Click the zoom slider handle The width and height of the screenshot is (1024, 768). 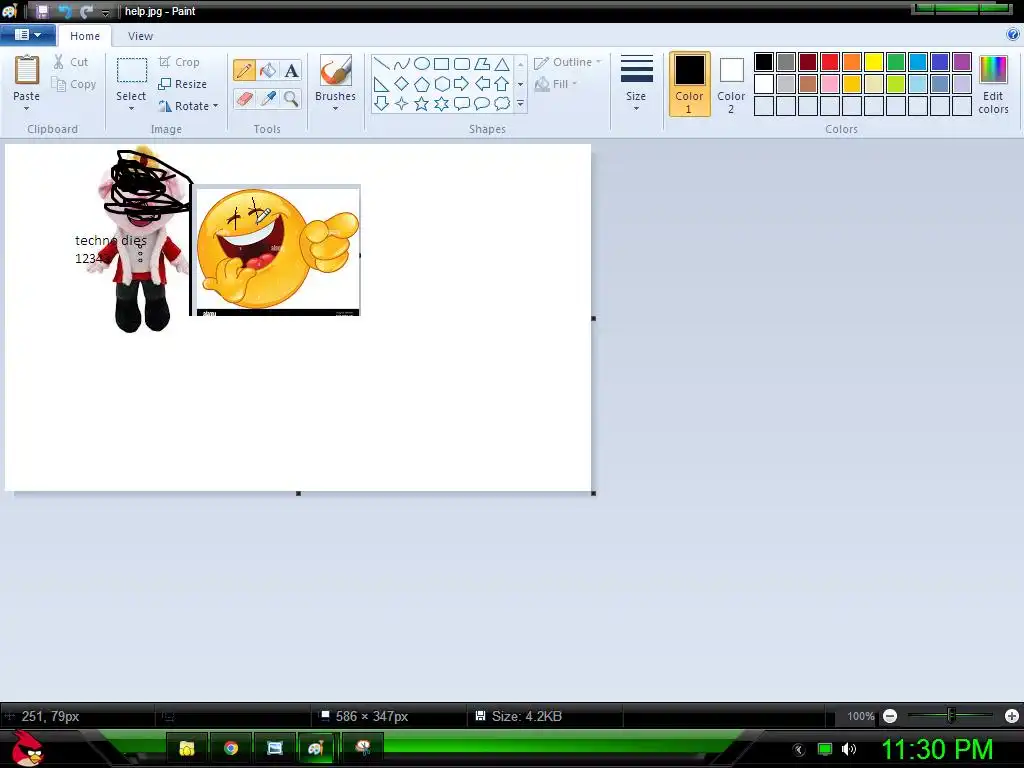tap(952, 716)
